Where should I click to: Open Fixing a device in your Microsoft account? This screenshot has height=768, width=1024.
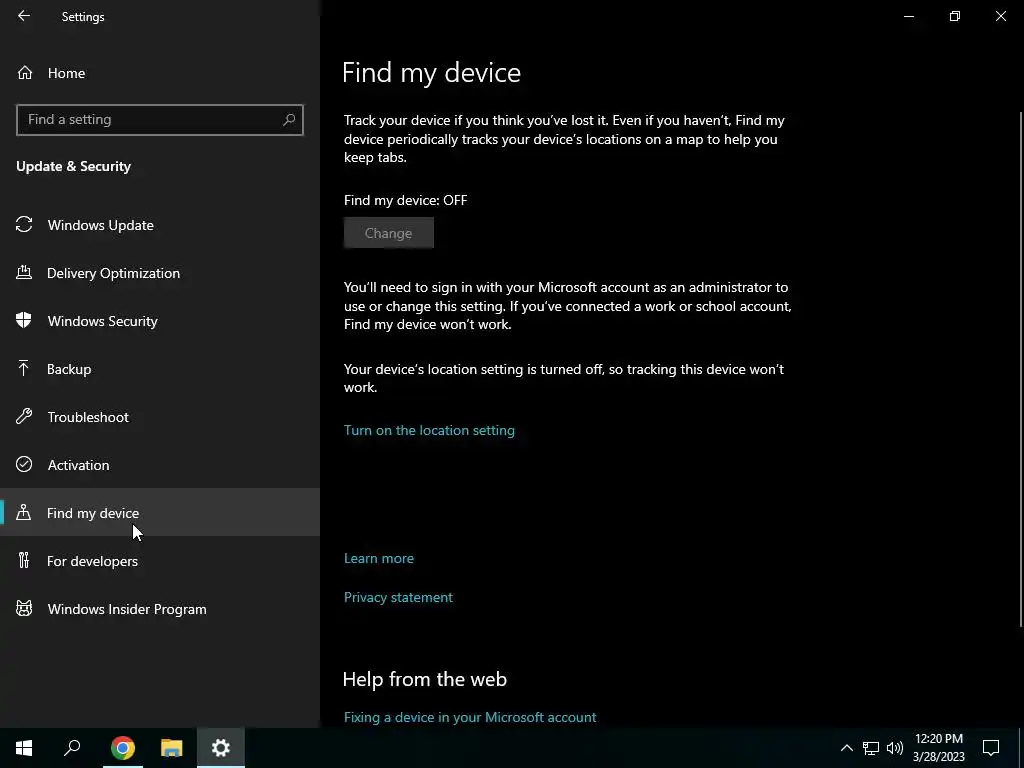pyautogui.click(x=470, y=717)
